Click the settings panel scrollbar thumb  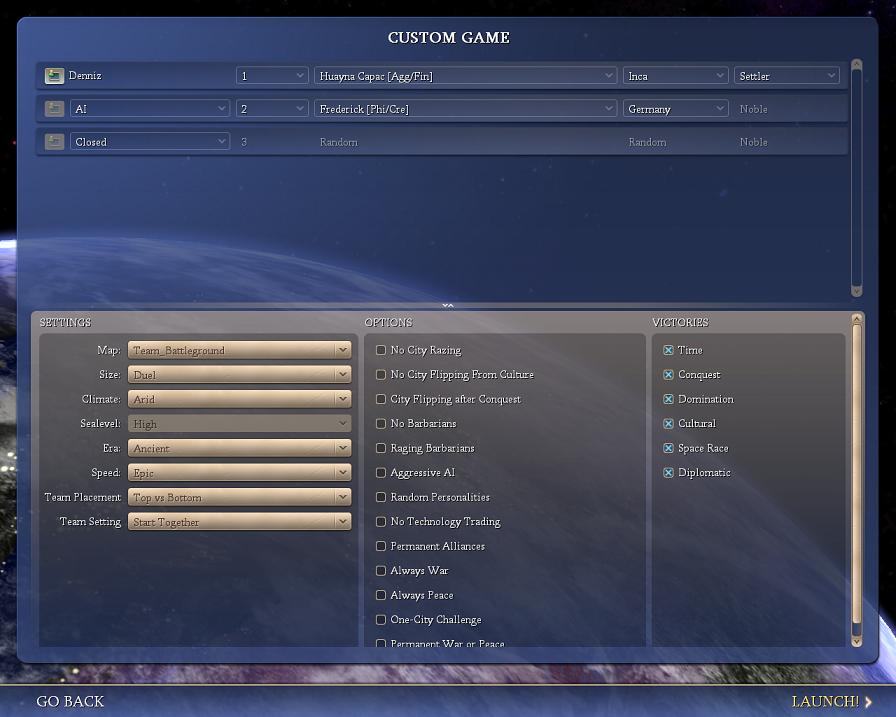click(856, 474)
